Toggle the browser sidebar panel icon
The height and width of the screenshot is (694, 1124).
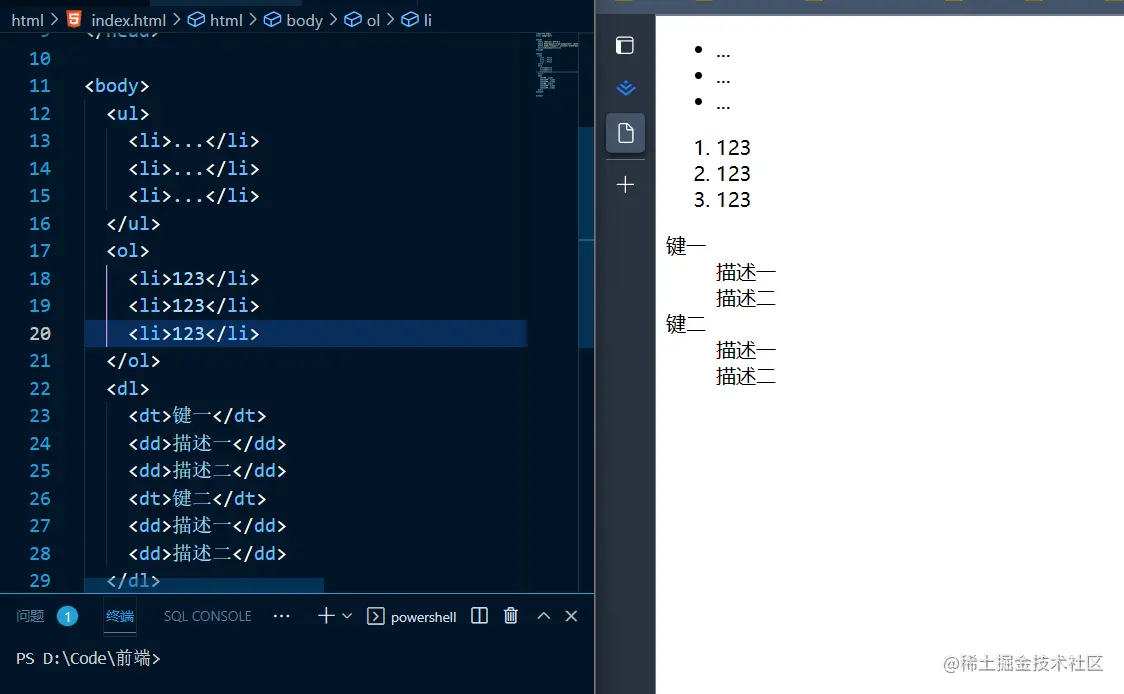(625, 45)
